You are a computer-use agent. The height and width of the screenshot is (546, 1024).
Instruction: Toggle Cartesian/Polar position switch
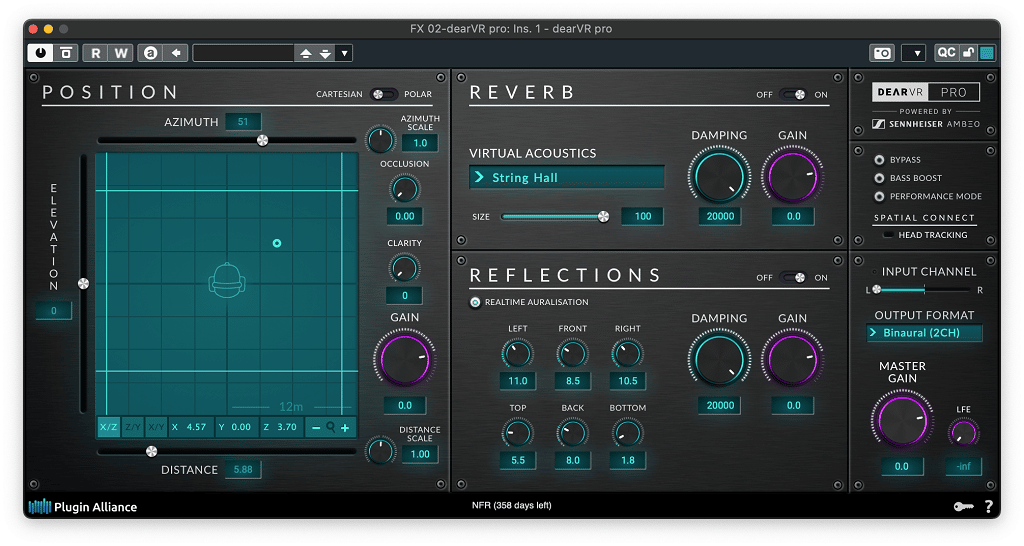click(383, 94)
